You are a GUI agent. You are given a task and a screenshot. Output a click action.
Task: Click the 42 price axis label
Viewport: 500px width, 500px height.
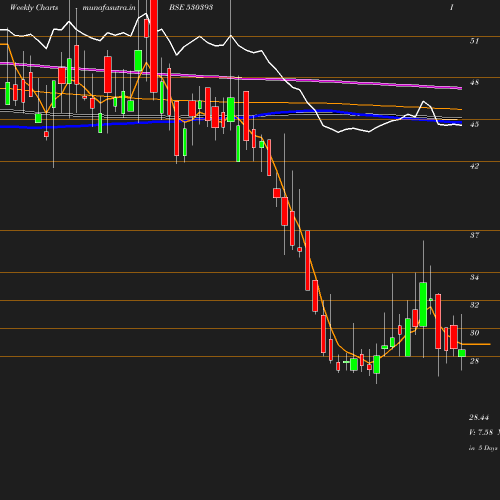point(474,166)
